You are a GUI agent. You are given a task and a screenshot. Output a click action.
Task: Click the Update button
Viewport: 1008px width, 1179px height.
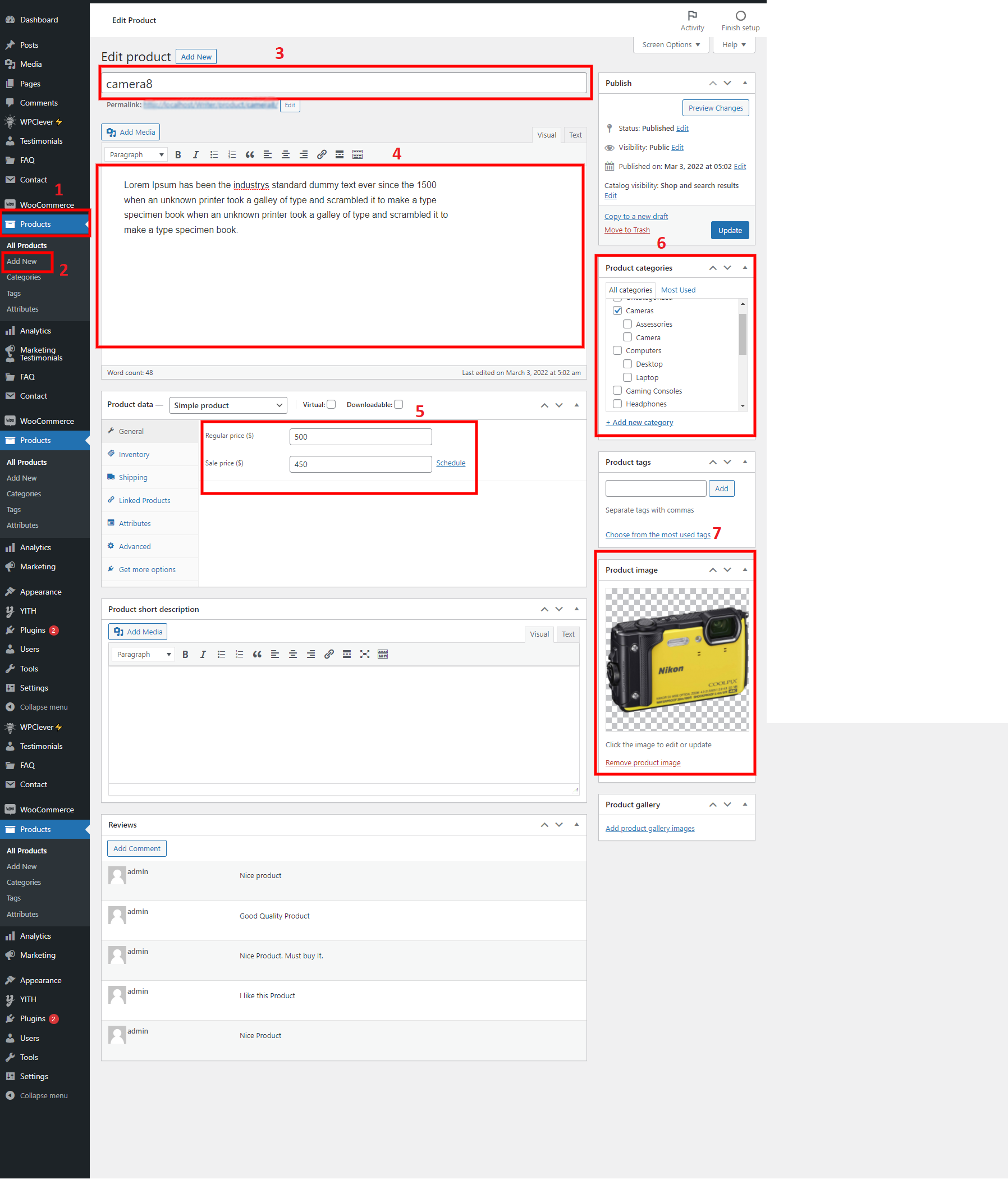tap(730, 230)
